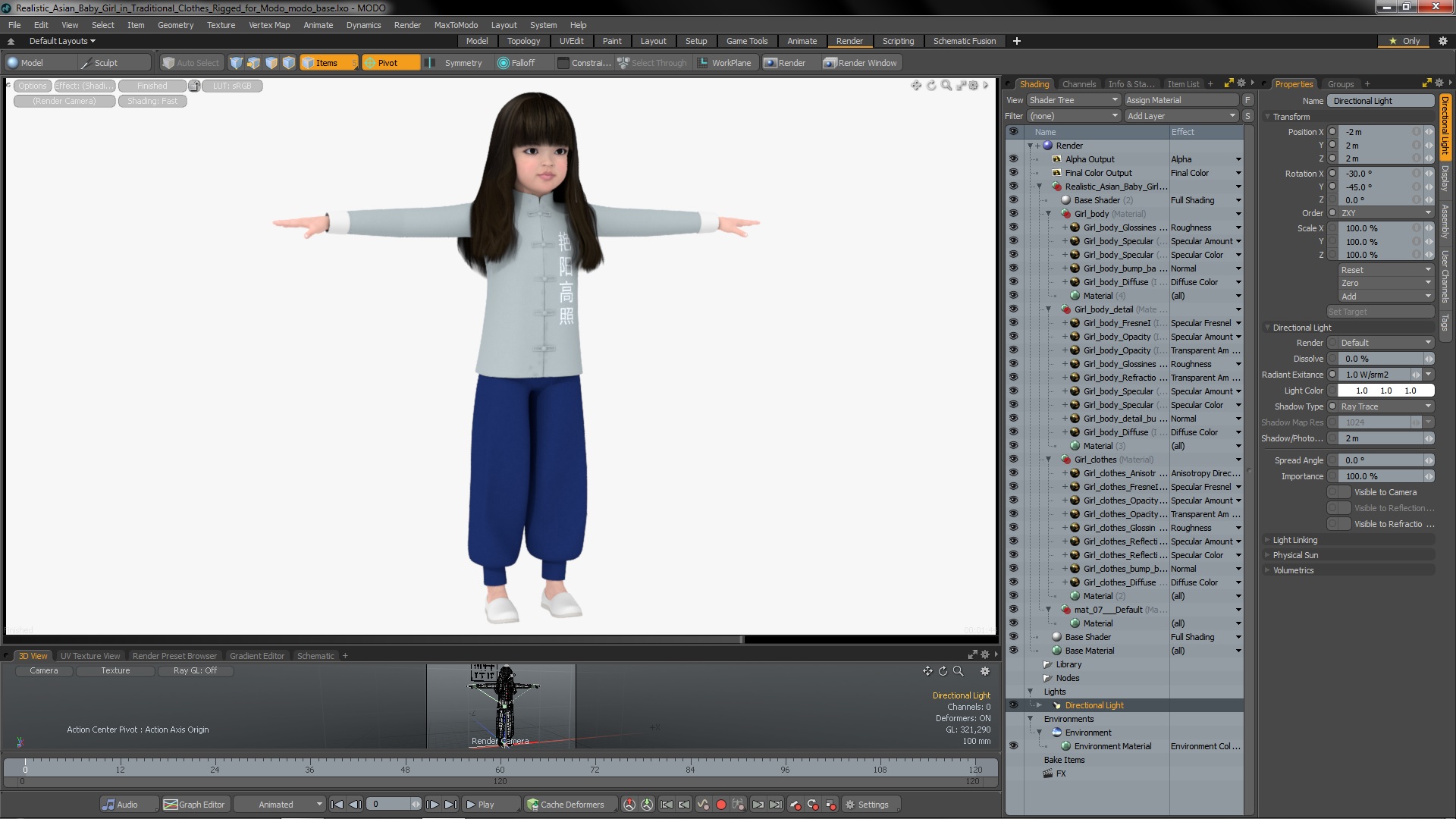Adjust Dissolve 0.0 % slider field

[x=1380, y=359]
